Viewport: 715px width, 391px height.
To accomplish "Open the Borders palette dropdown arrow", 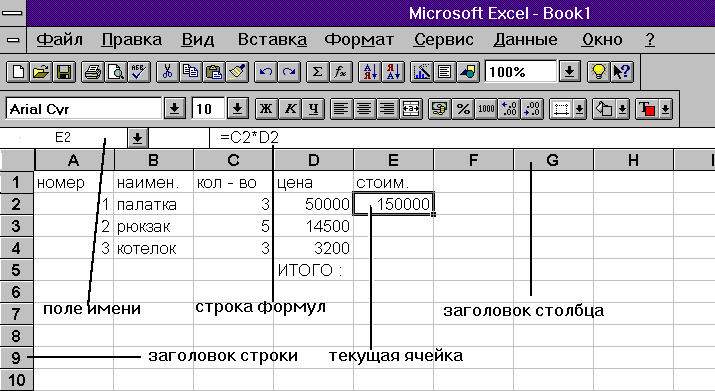I will tap(580, 109).
